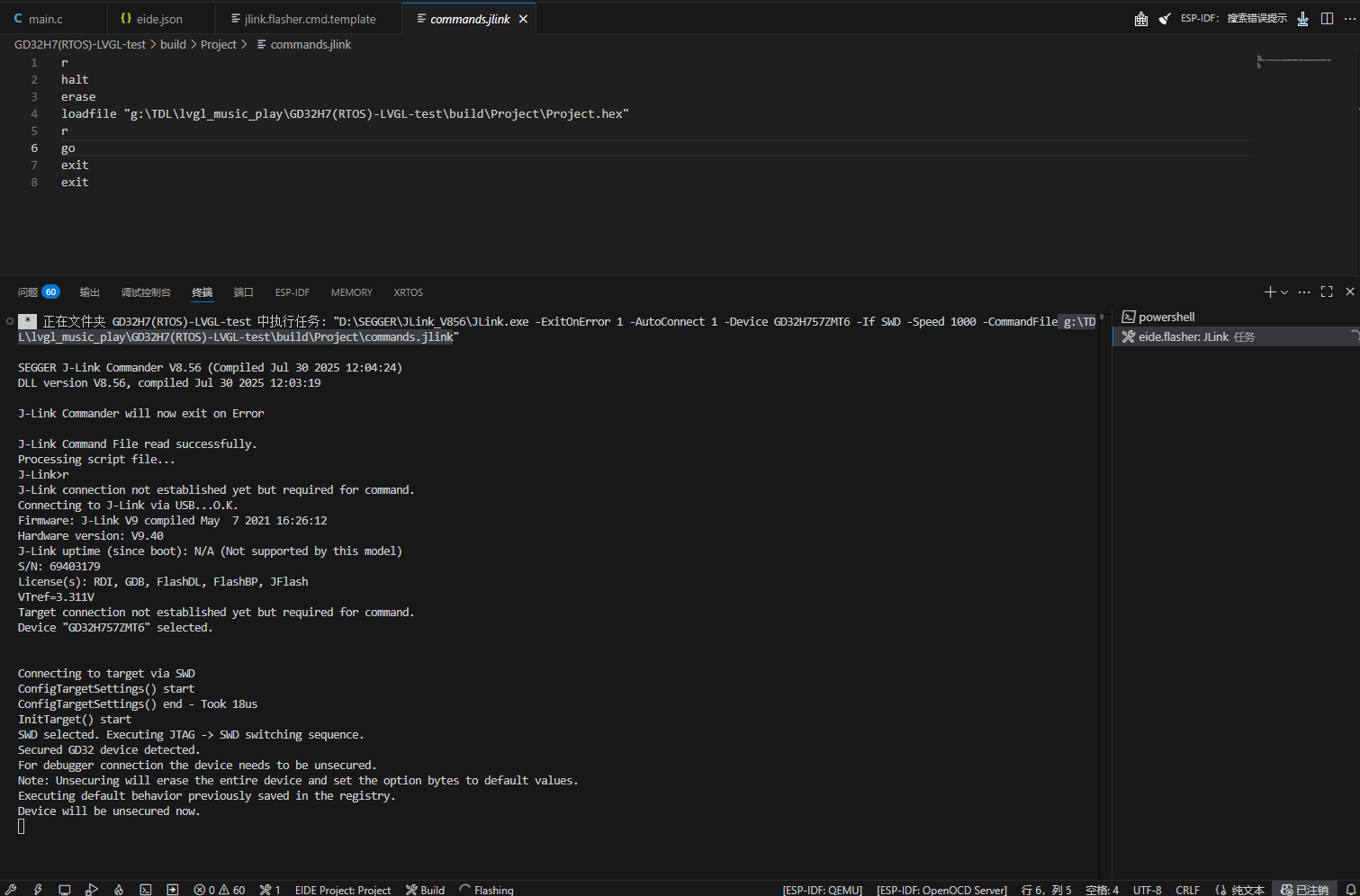Open the XRTOS panel tab
This screenshot has width=1360, height=896.
coord(408,292)
